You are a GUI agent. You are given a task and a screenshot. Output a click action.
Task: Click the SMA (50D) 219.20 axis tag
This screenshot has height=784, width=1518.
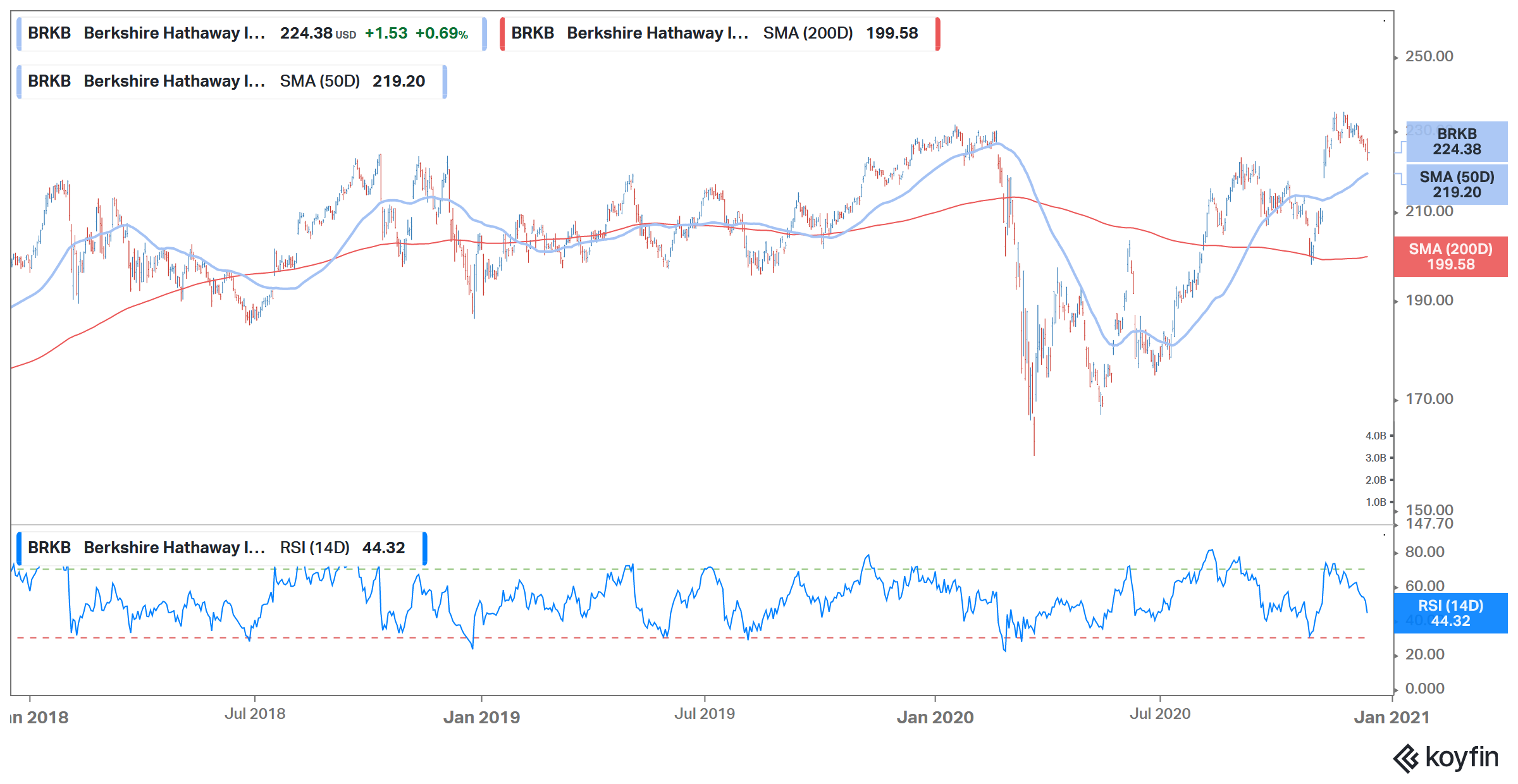[x=1457, y=185]
